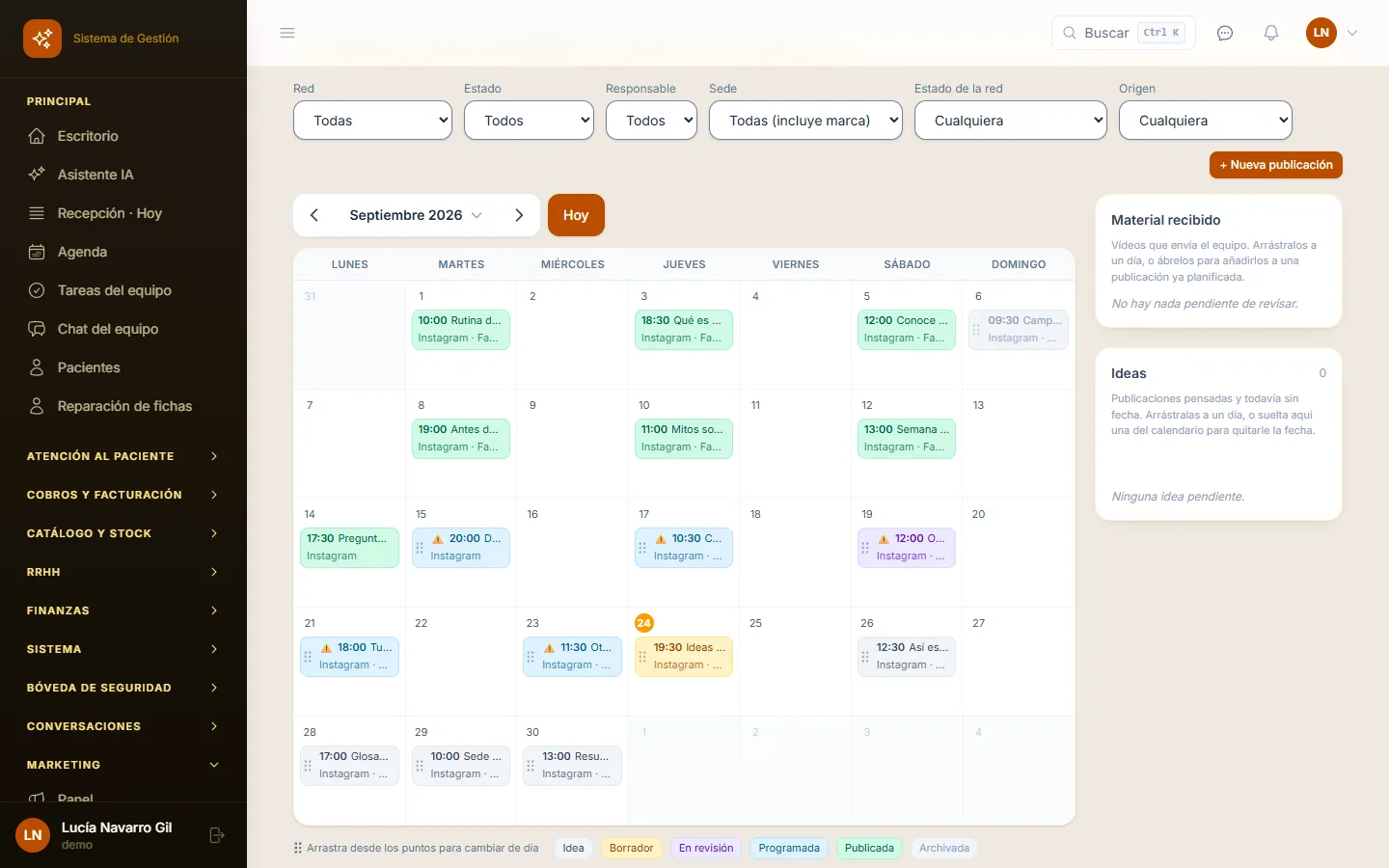Open the Responsable filter dropdown

point(651,121)
